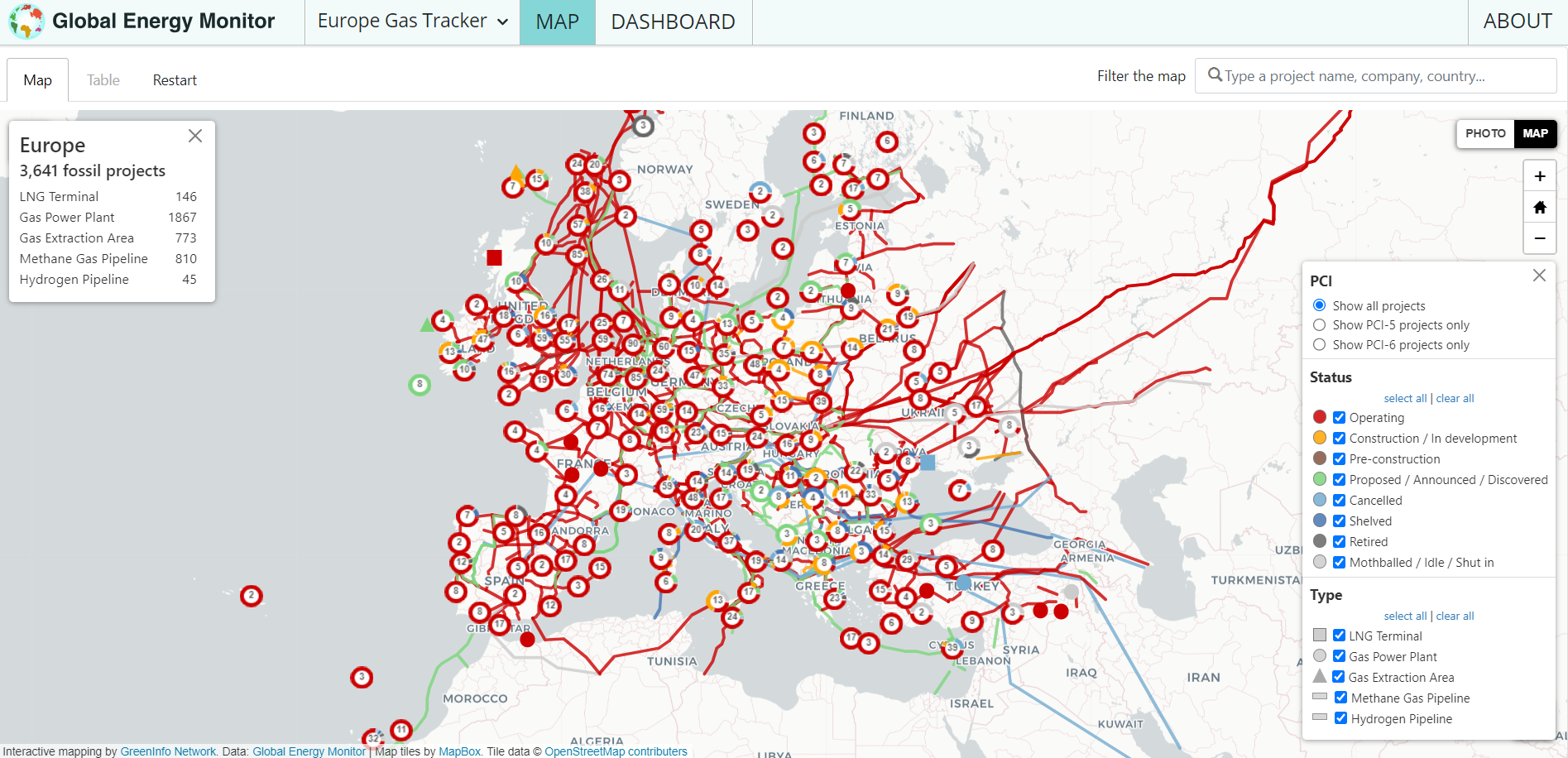The height and width of the screenshot is (758, 1568).
Task: Click the map zoom in plus button
Action: tap(1539, 176)
